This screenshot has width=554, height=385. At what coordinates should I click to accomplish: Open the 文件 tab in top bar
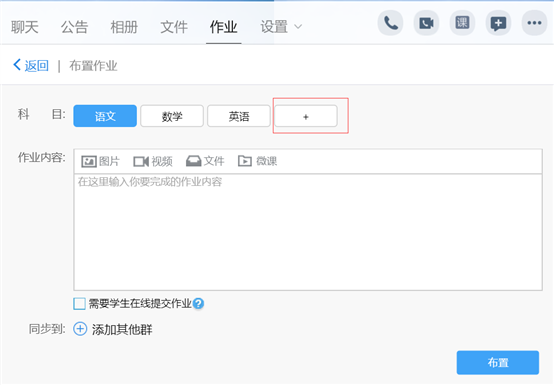coord(174,27)
